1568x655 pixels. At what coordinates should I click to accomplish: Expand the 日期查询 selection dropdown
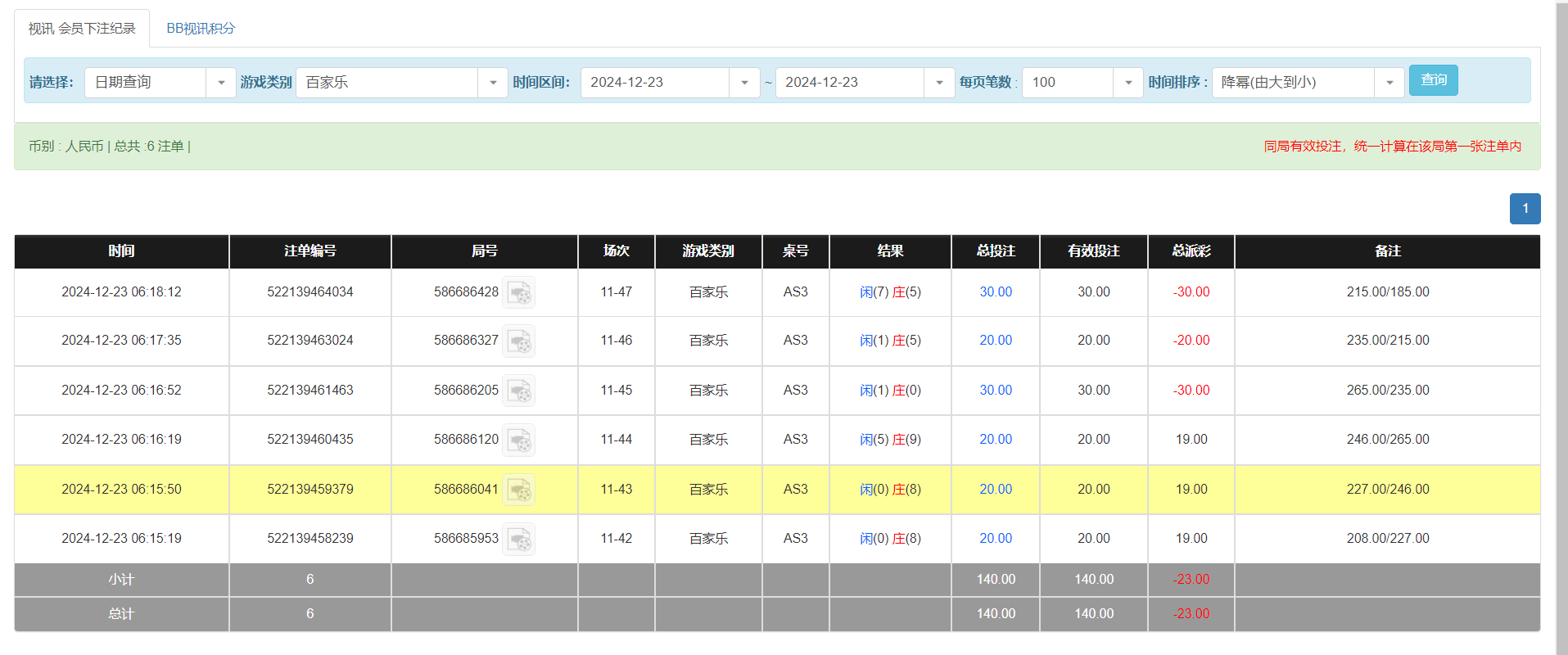(x=220, y=83)
